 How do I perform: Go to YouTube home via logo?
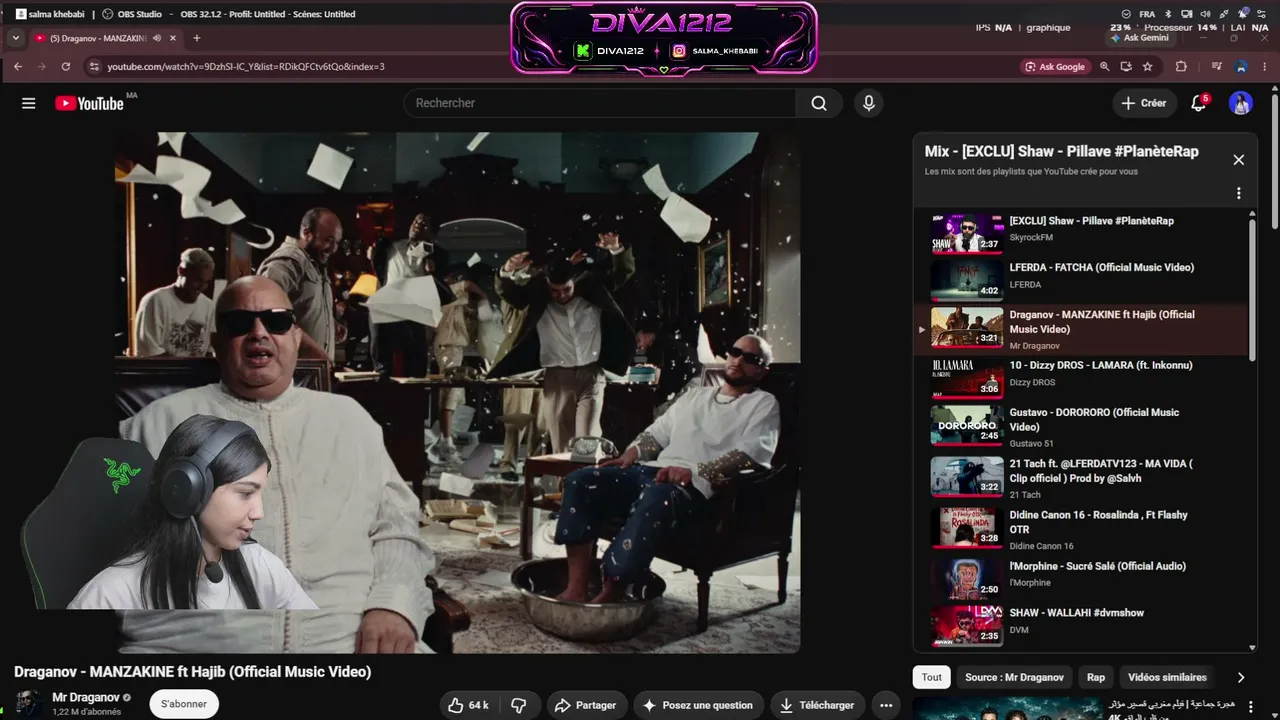(x=89, y=103)
